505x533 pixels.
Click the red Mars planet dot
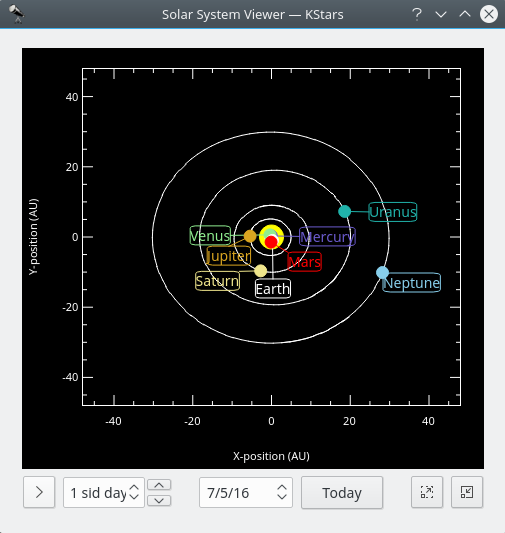[x=271, y=242]
